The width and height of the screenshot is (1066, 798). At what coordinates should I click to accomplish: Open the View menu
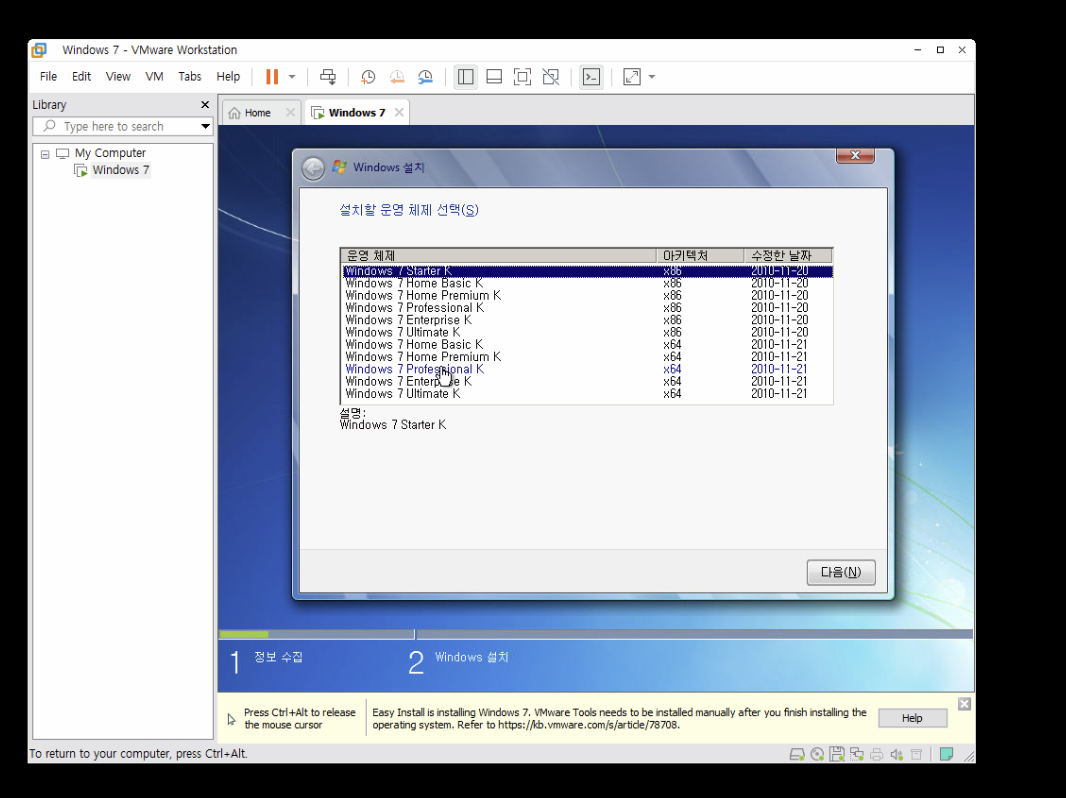coord(118,77)
